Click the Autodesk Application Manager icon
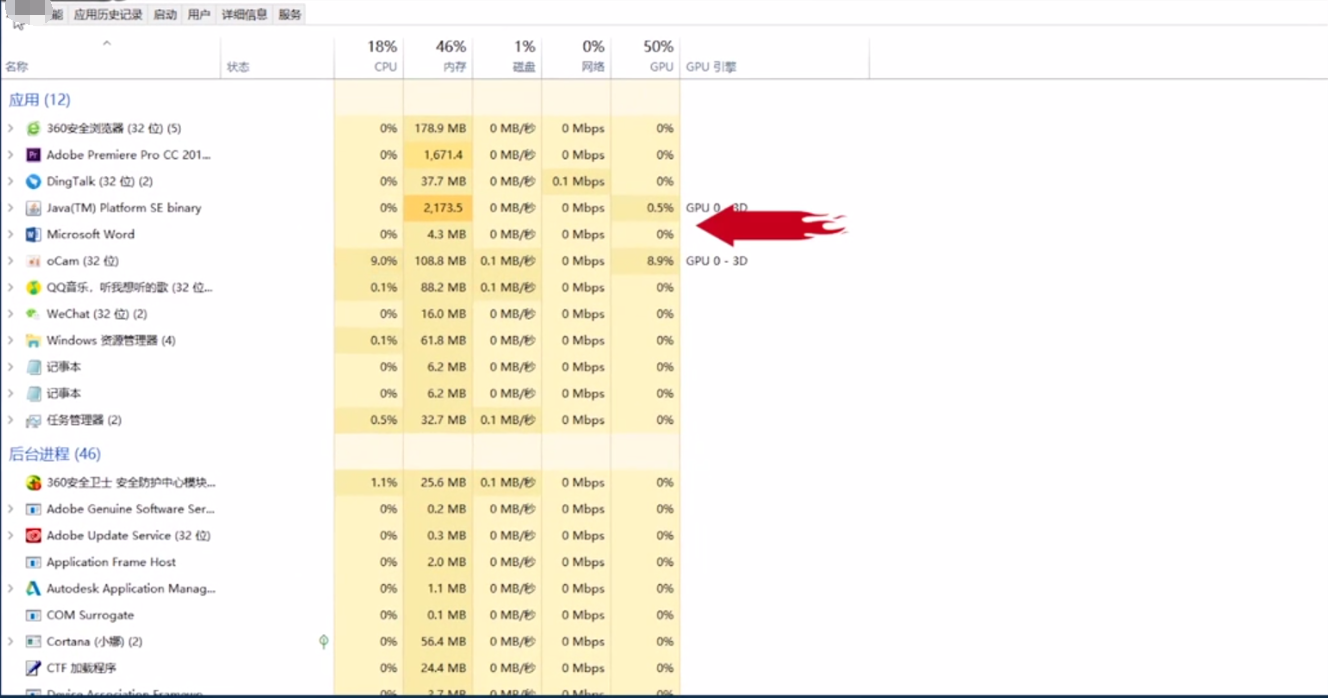1328x698 pixels. coord(33,588)
